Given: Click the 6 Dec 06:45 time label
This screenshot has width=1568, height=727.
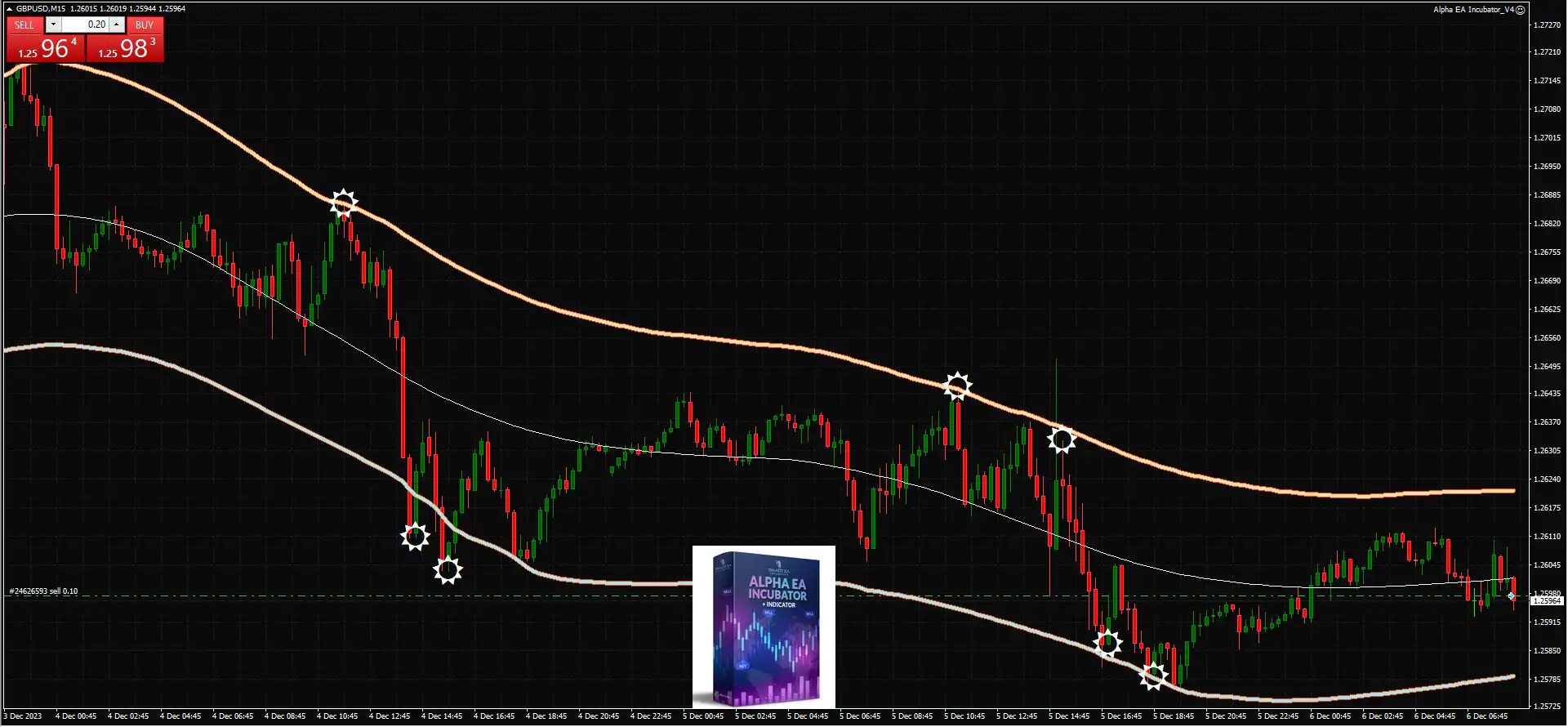Looking at the screenshot, I should [x=1487, y=716].
